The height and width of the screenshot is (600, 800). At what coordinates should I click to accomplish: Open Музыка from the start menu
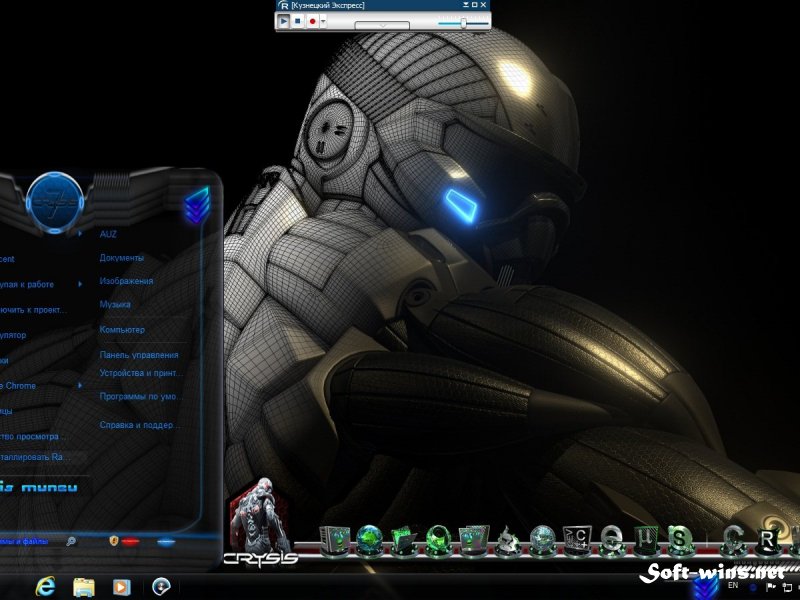point(115,304)
